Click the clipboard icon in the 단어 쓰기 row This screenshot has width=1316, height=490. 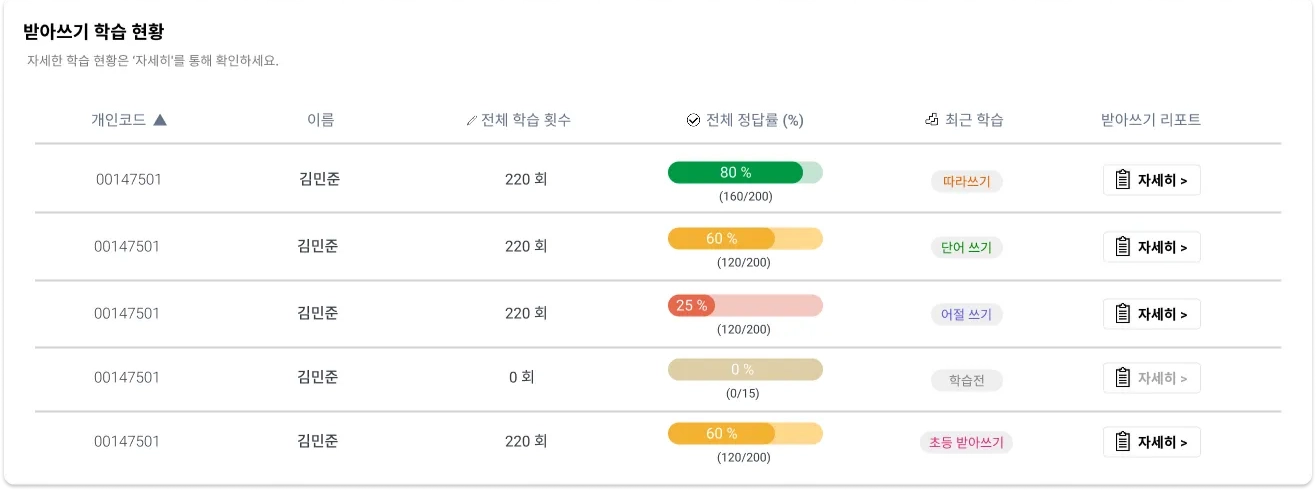click(x=1122, y=247)
